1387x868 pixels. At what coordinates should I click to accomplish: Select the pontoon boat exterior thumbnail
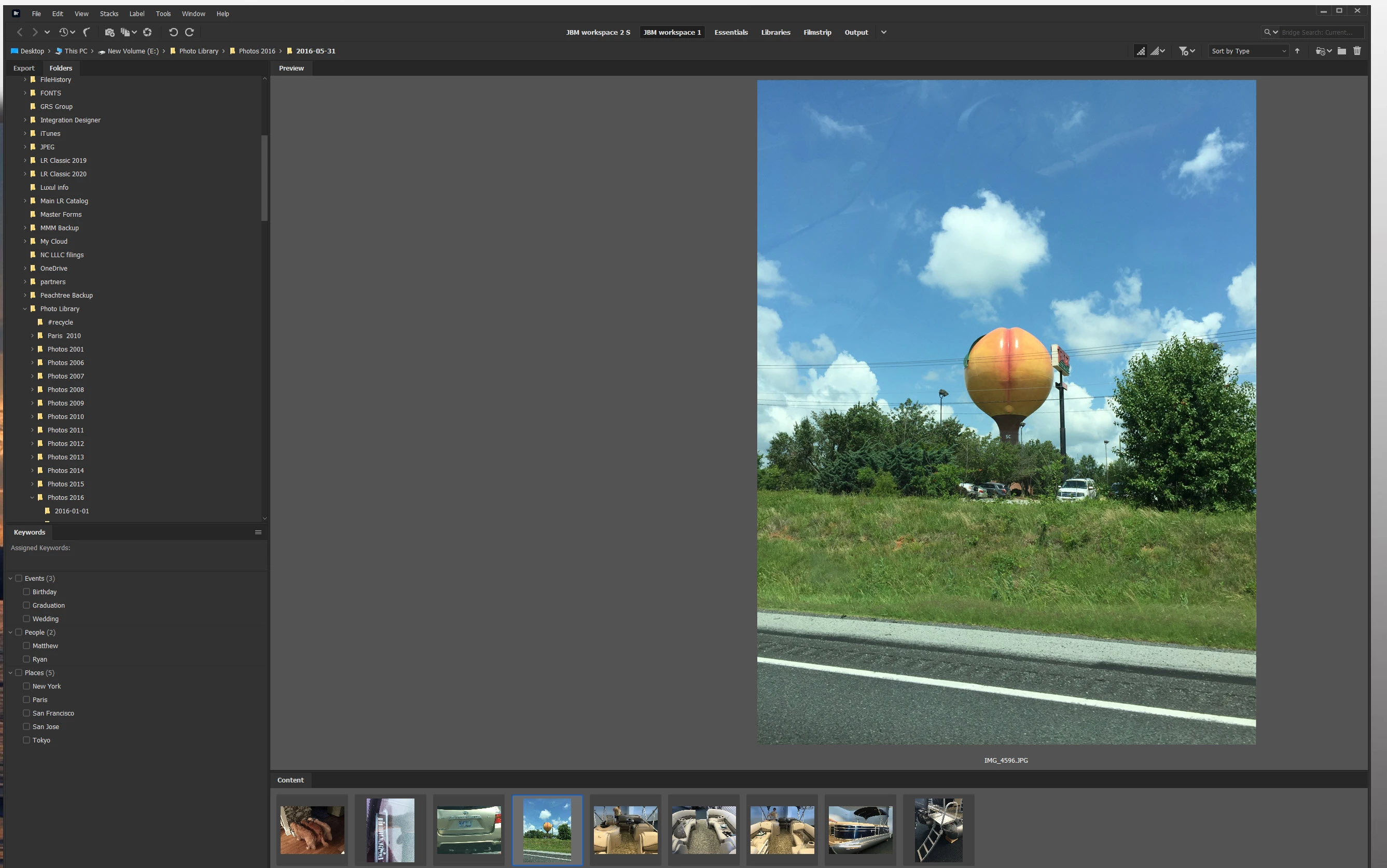[x=860, y=830]
